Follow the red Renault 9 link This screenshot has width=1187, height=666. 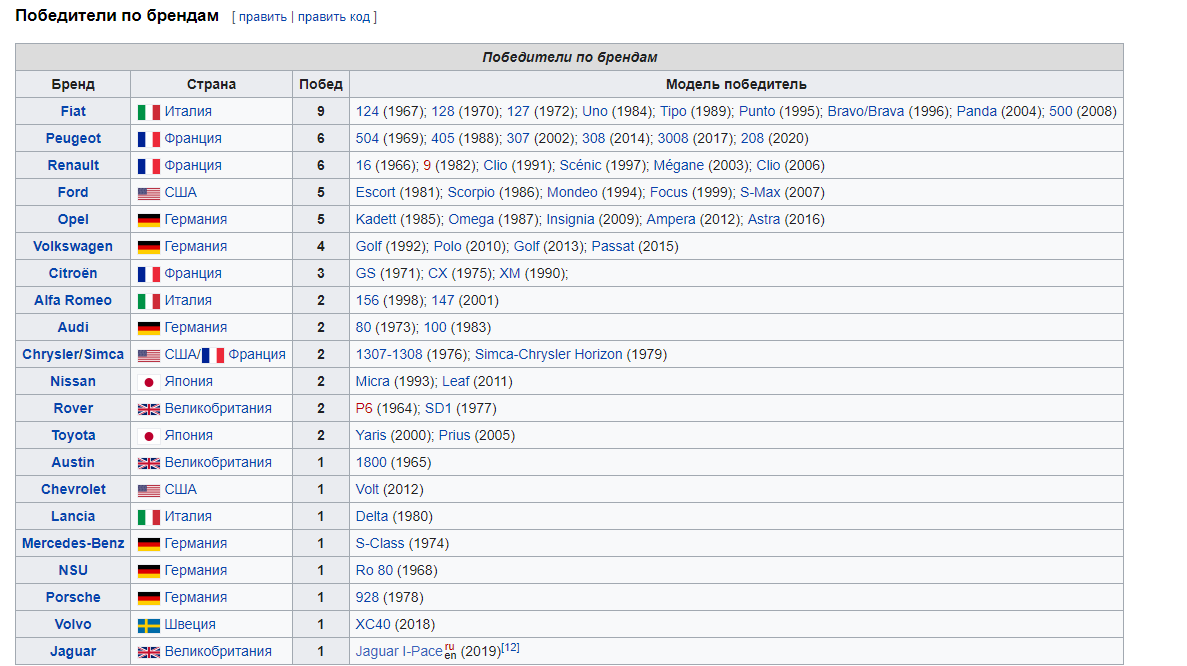coord(427,165)
